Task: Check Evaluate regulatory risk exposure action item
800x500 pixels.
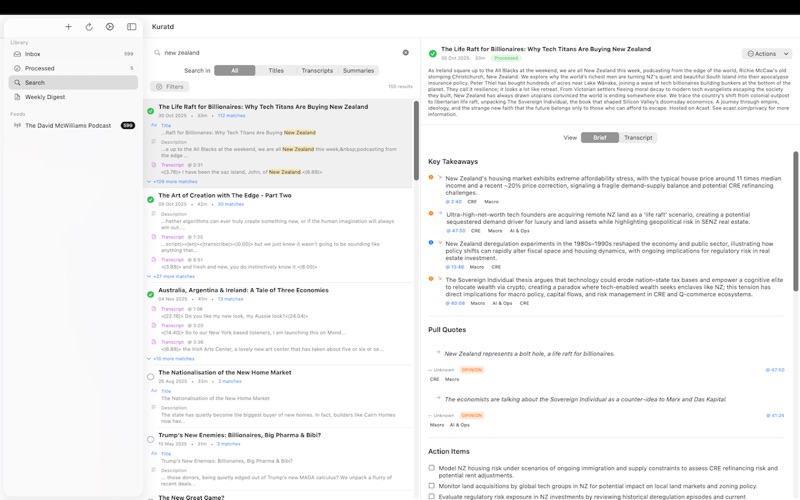Action: [432, 496]
